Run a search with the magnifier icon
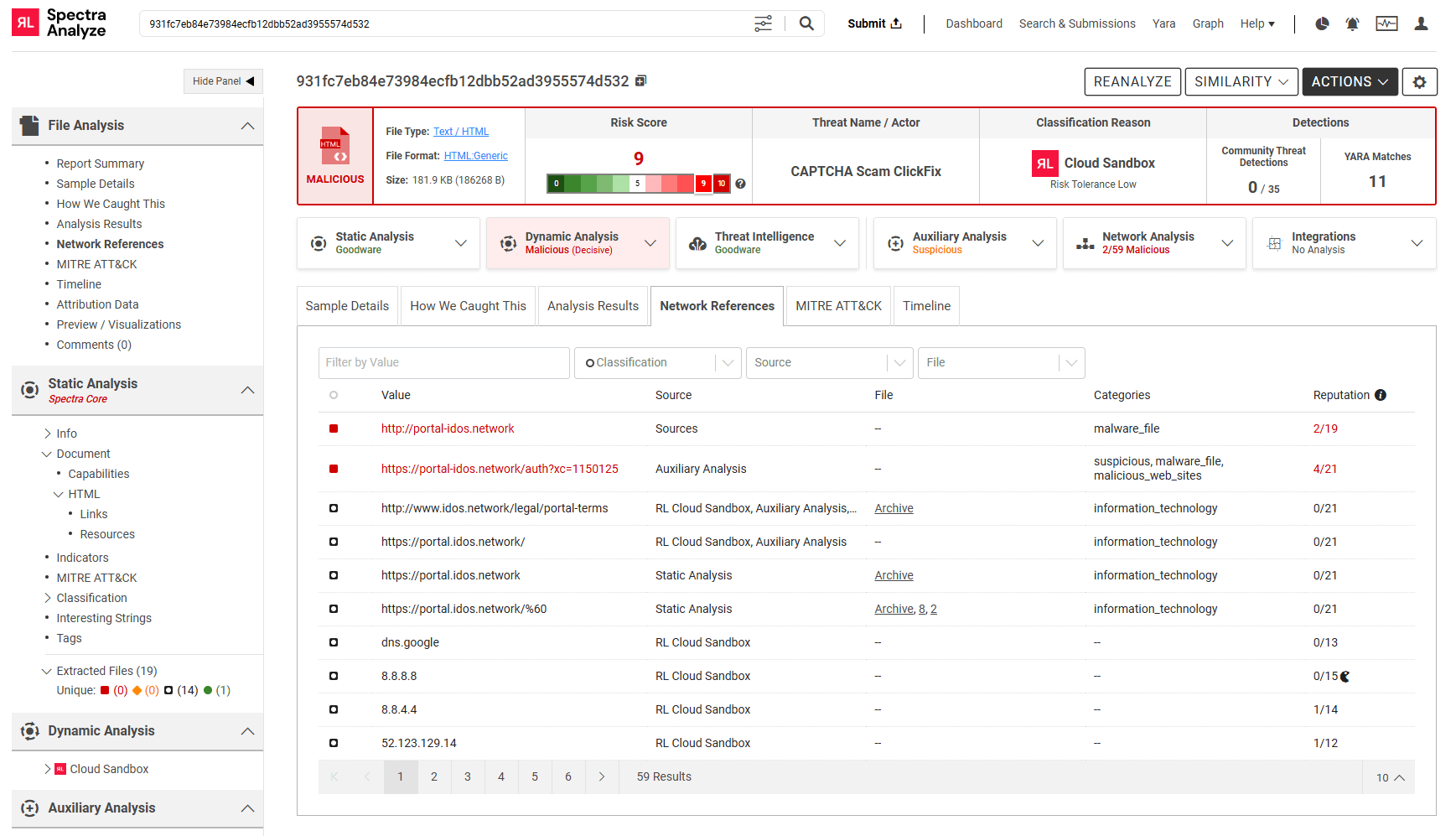The image size is (1456, 836). (806, 23)
